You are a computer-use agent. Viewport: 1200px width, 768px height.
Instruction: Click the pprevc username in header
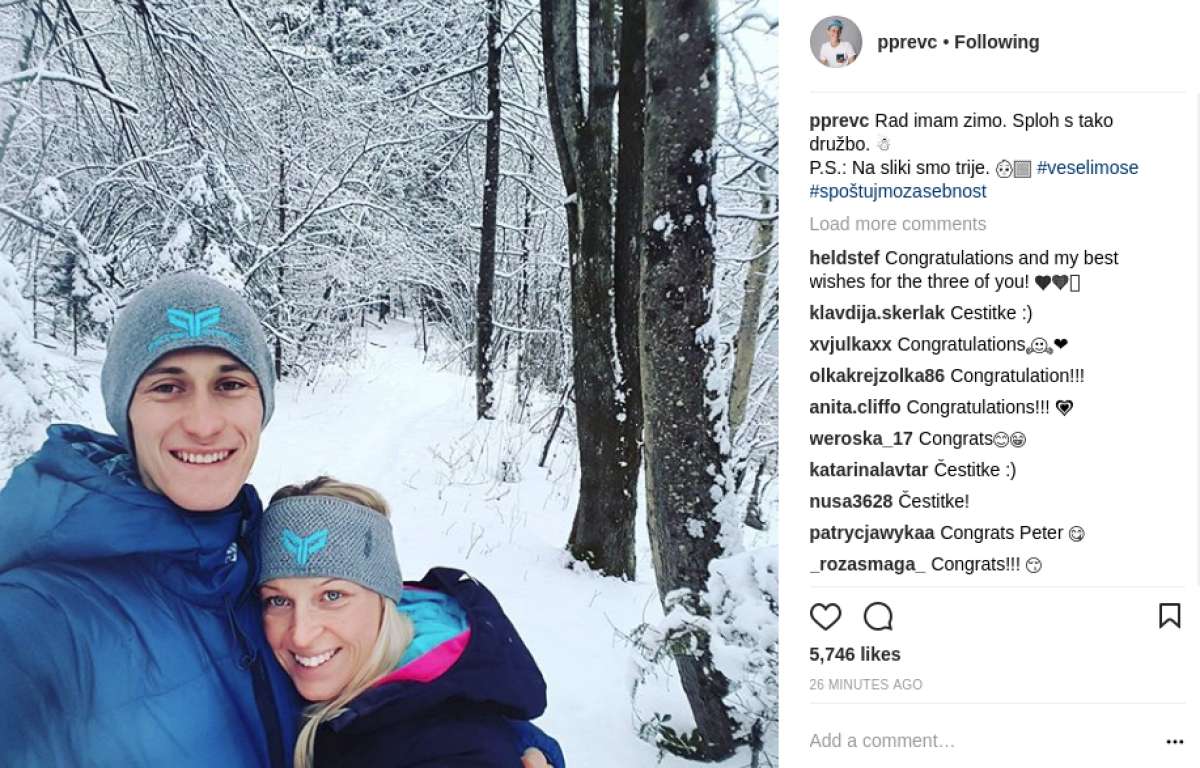pos(906,42)
